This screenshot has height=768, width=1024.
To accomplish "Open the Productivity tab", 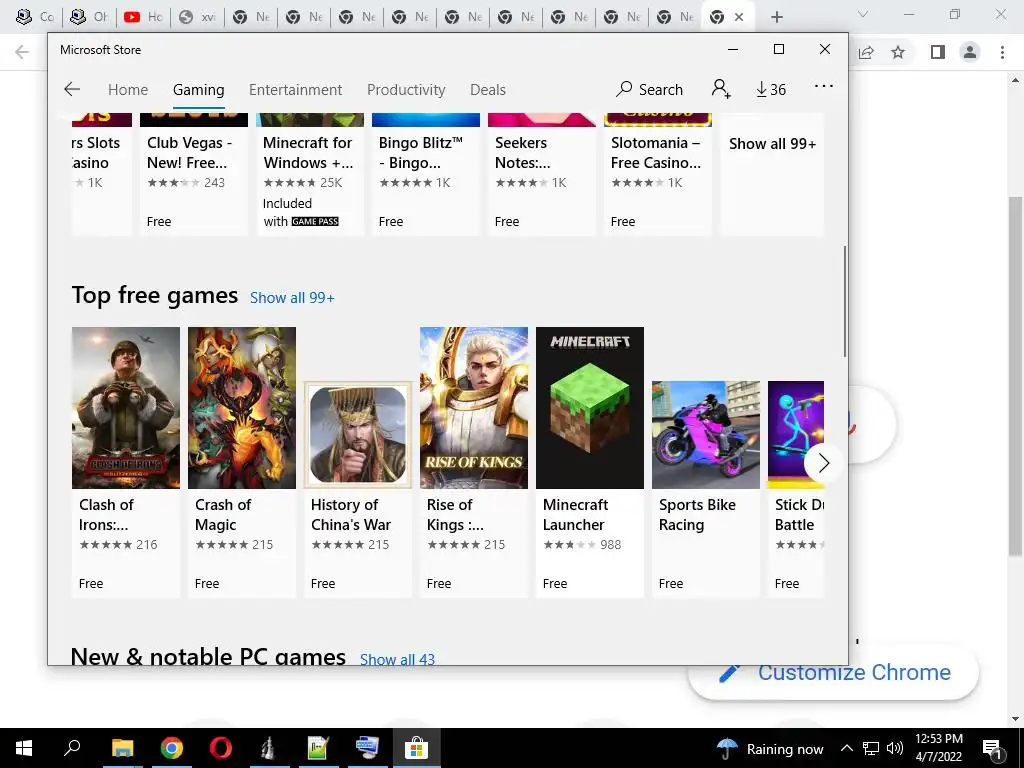I will pyautogui.click(x=406, y=89).
